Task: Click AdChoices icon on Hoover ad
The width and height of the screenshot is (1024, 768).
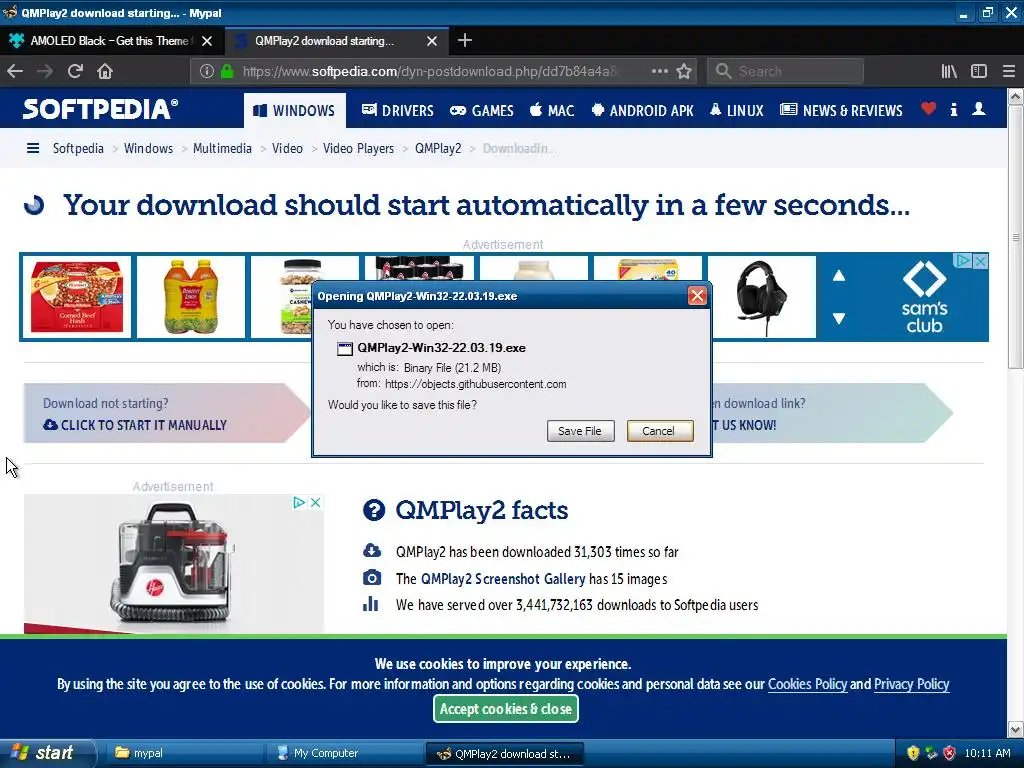Action: (x=298, y=502)
